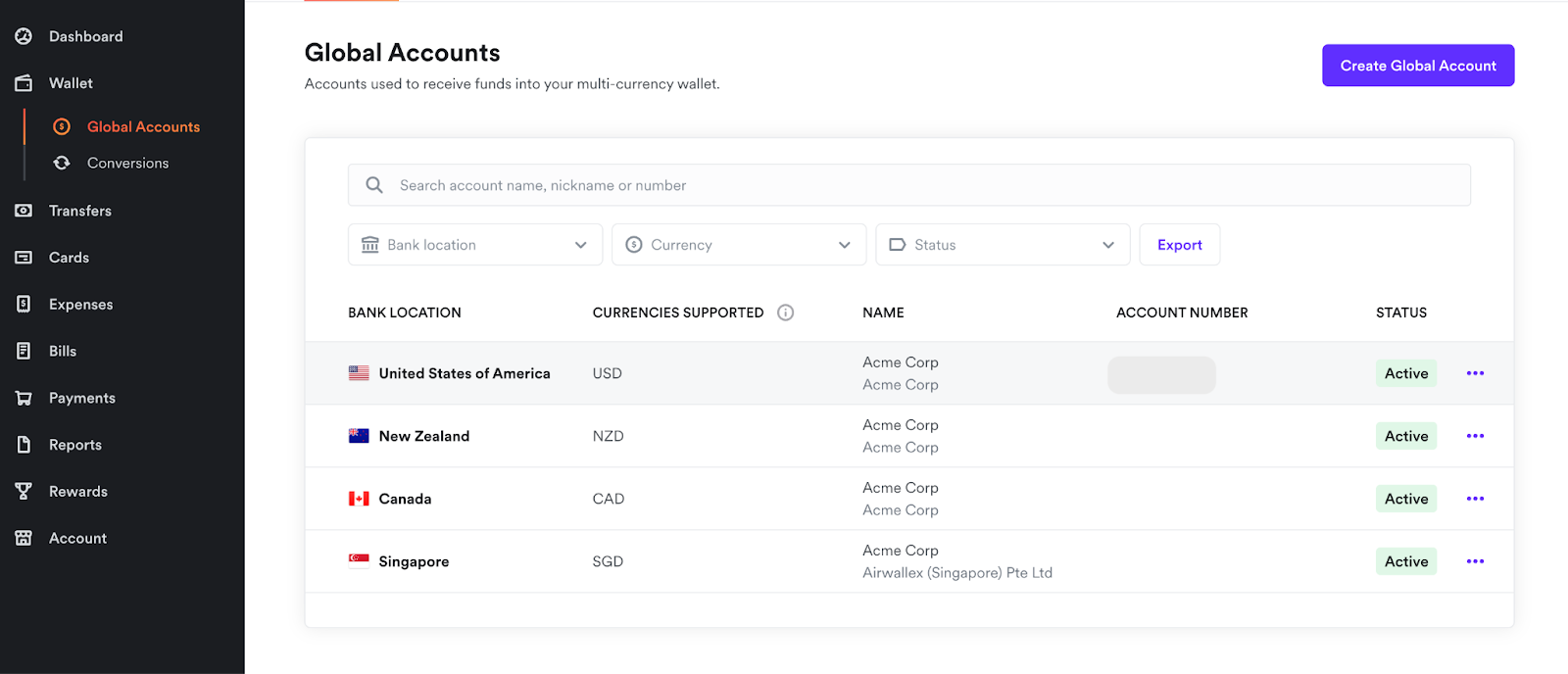Go to Transfers in the sidebar
1568x674 pixels.
[x=79, y=211]
